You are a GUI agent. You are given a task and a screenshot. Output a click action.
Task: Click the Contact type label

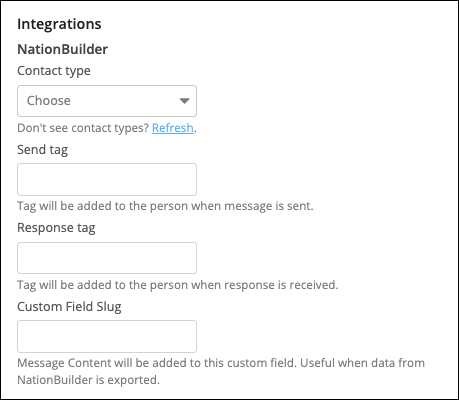54,71
